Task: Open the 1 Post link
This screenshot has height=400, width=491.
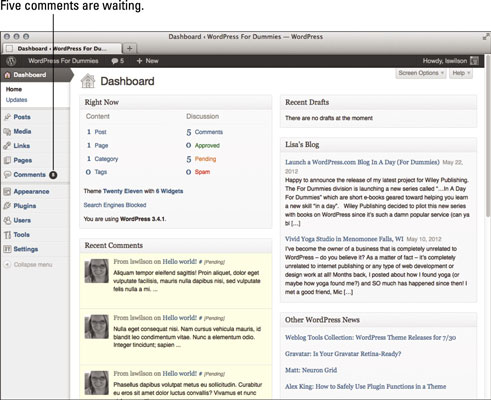Action: click(97, 132)
